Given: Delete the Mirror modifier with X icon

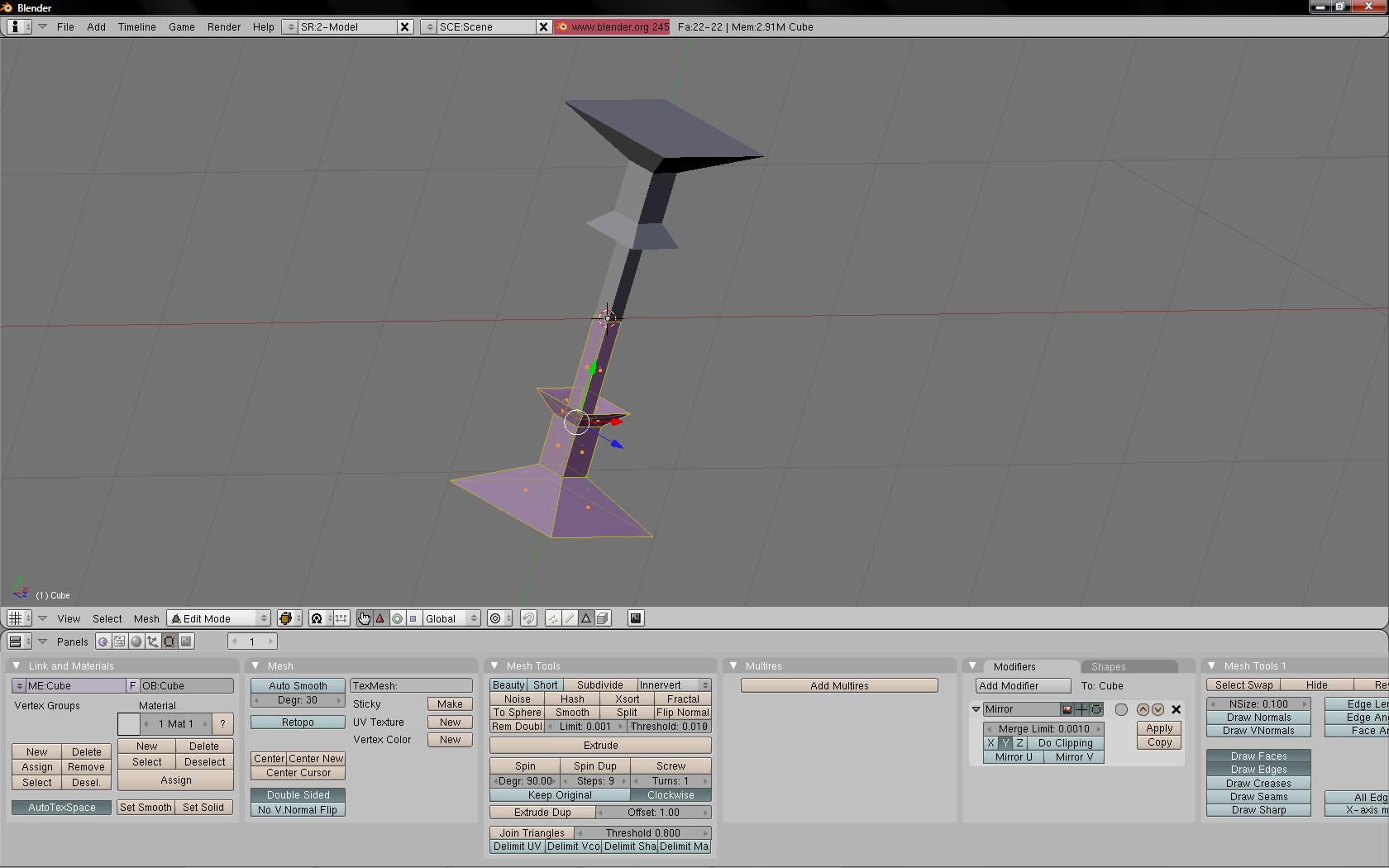Looking at the screenshot, I should pos(1176,709).
